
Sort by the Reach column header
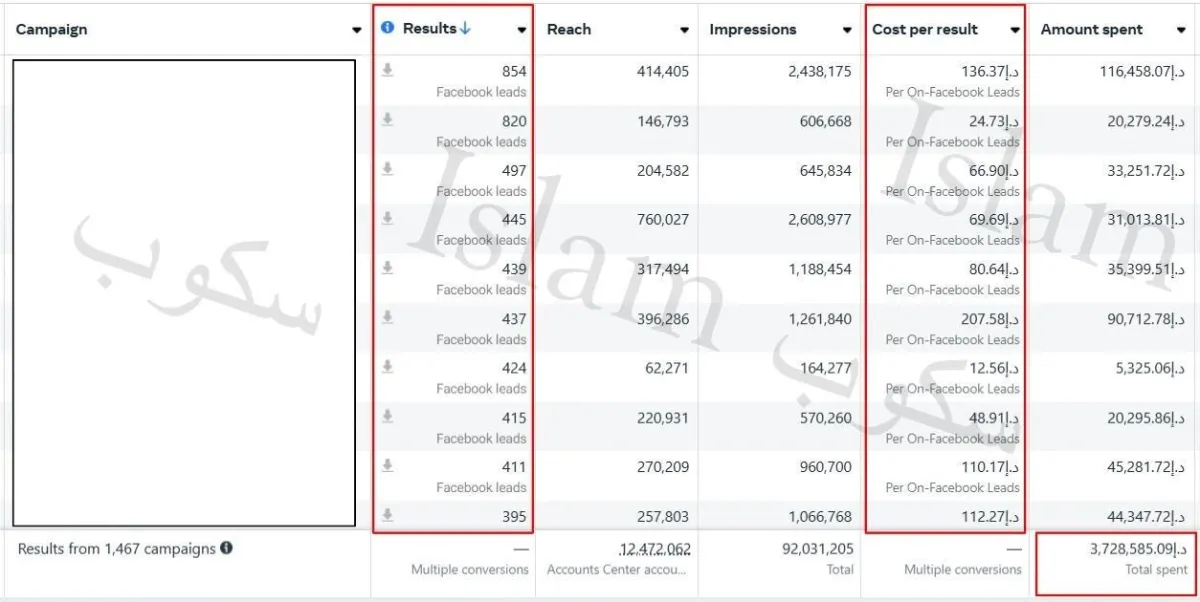tap(569, 29)
